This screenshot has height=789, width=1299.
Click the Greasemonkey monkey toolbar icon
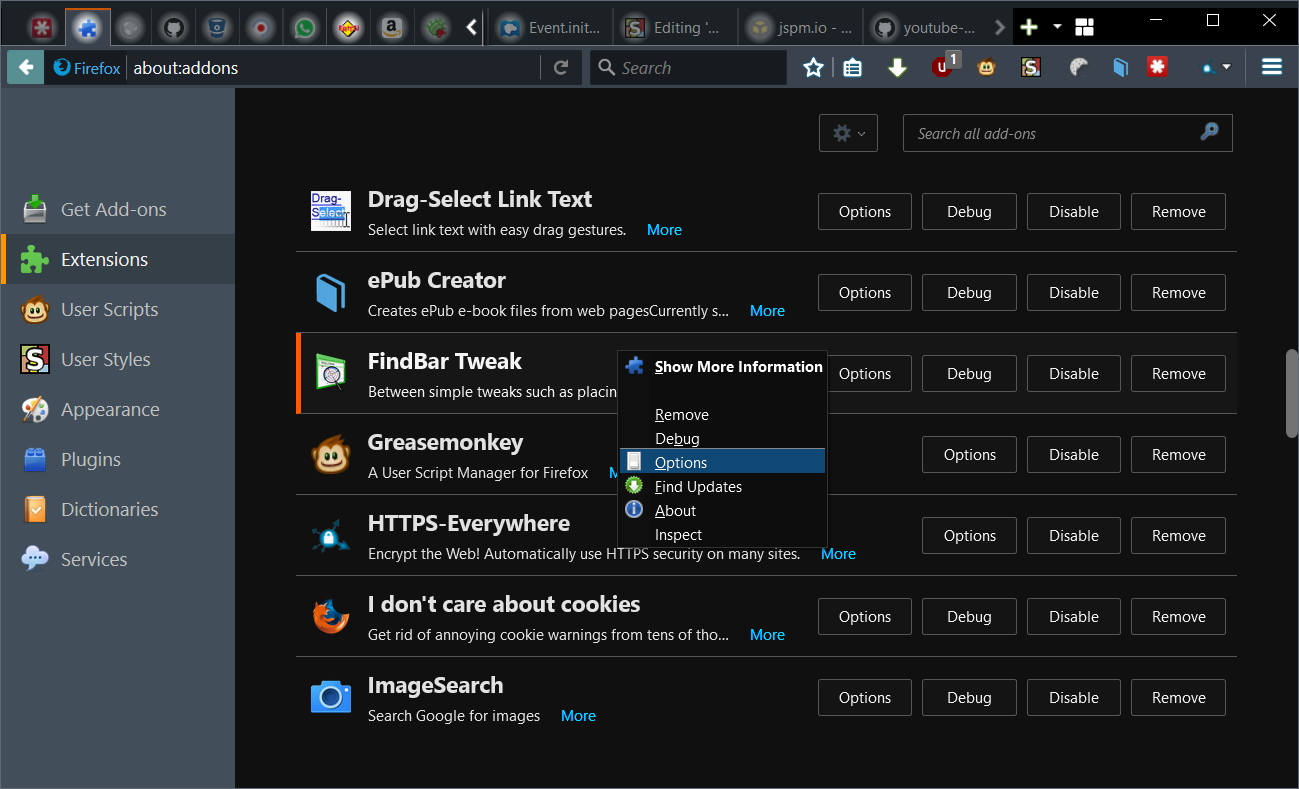click(987, 67)
